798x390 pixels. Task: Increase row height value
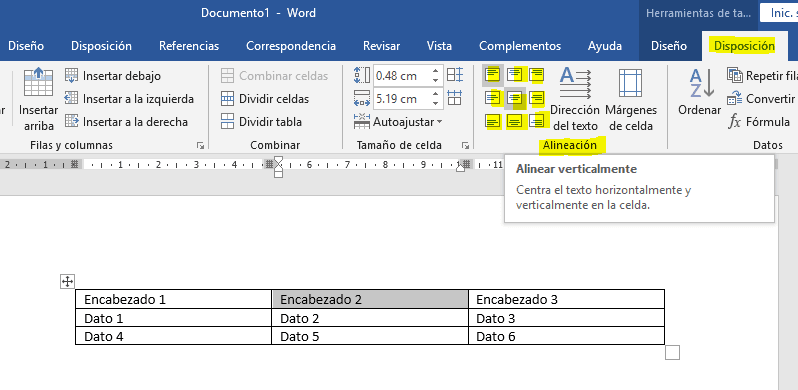coord(435,71)
